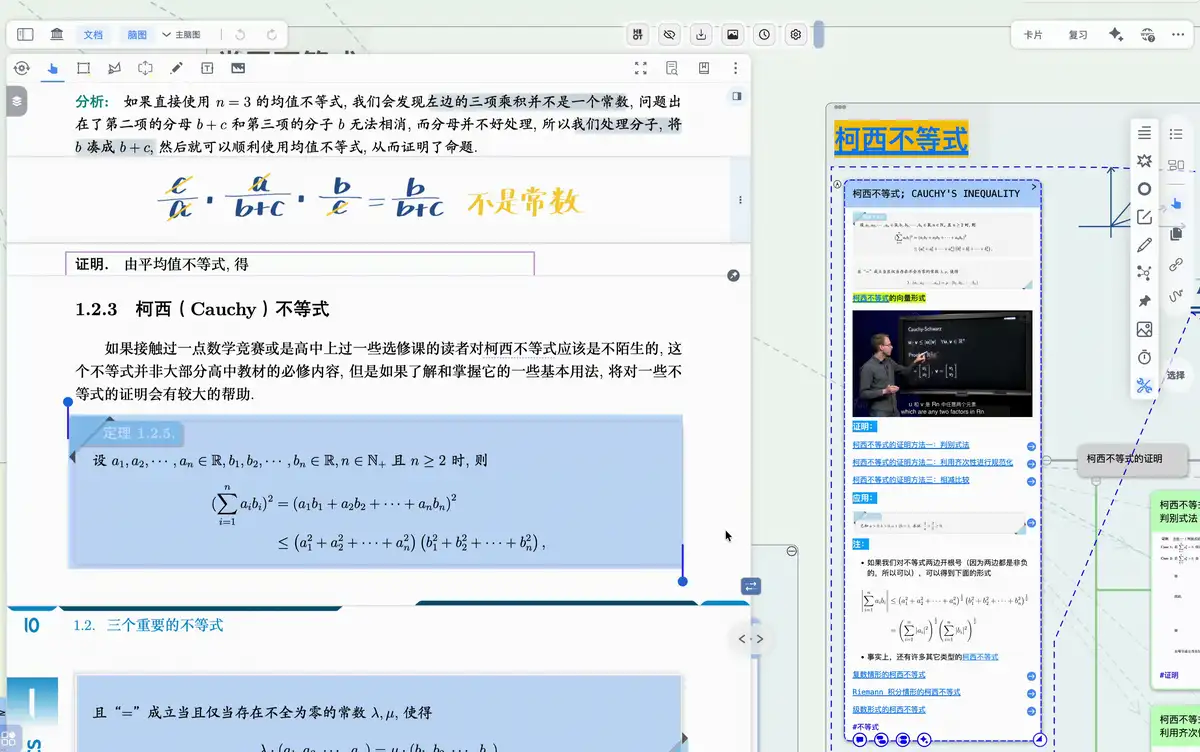Open link 柯西不等式的证明方法一：判别式法
Image resolution: width=1200 pixels, height=752 pixels.
[x=911, y=445]
